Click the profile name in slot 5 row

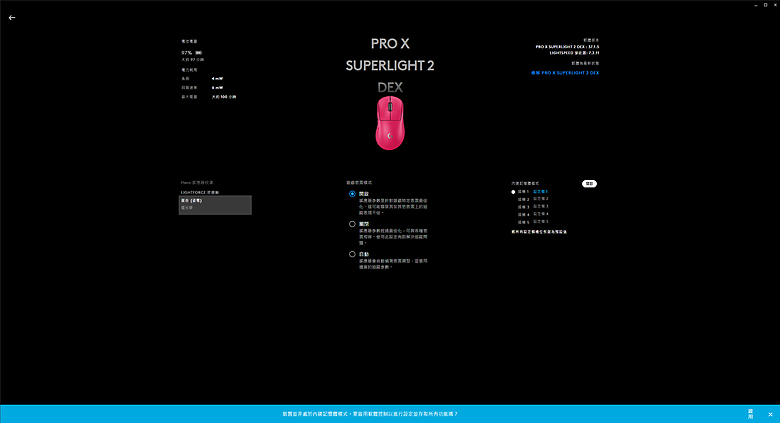[x=540, y=221]
